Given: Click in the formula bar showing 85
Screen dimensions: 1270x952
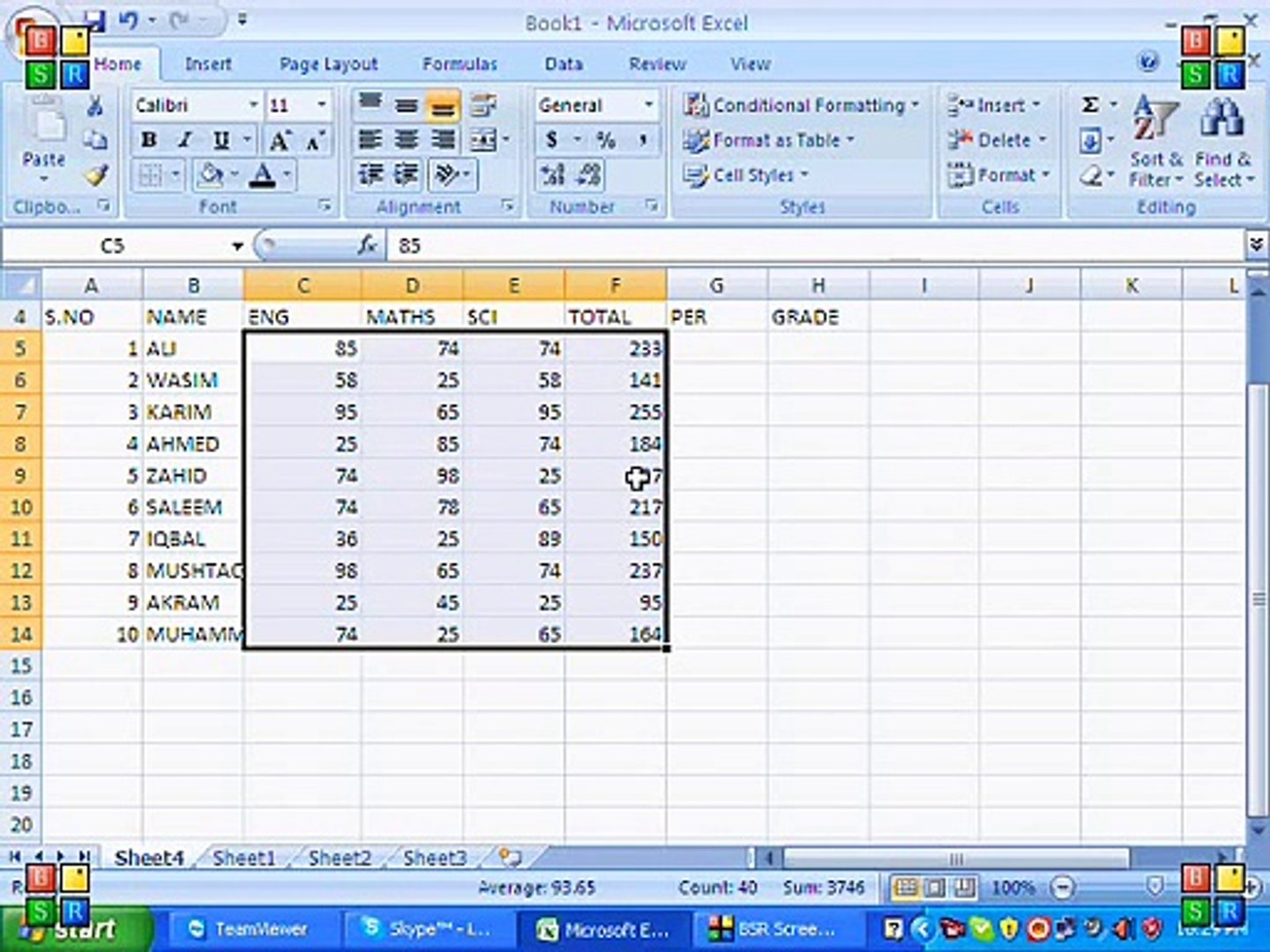Looking at the screenshot, I should [x=816, y=246].
